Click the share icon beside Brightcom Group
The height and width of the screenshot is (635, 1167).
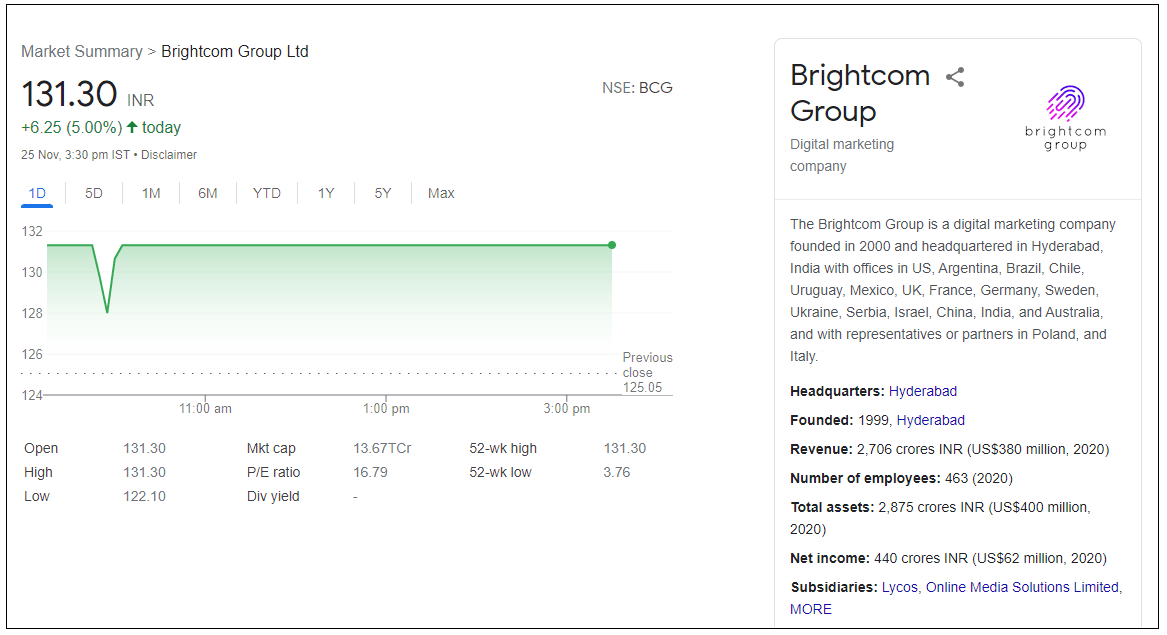pos(955,77)
